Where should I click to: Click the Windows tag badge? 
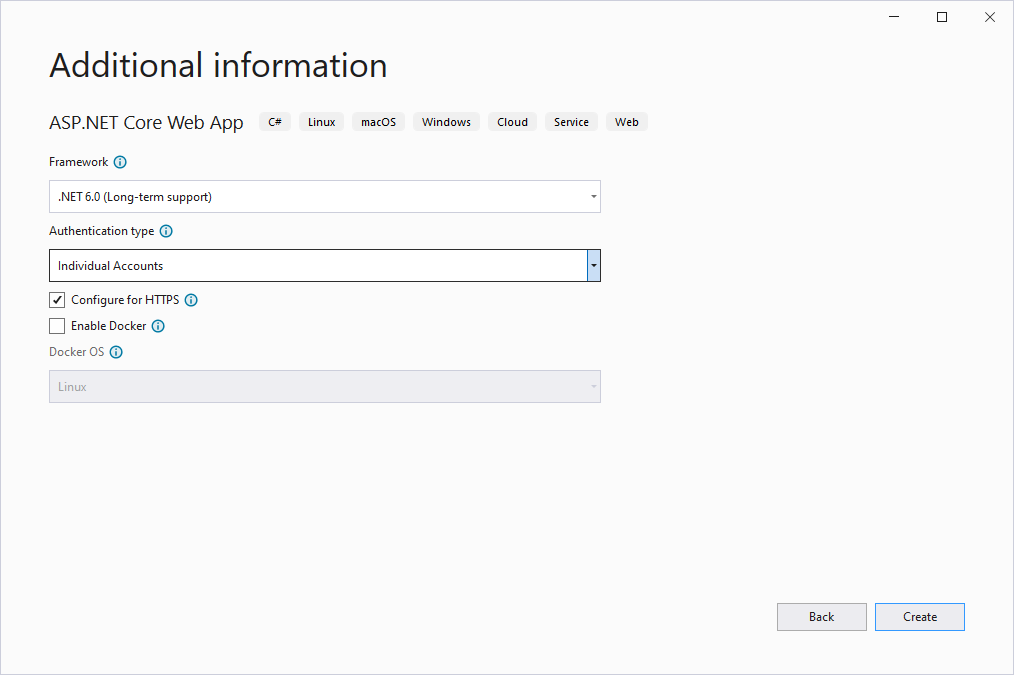[x=446, y=121]
